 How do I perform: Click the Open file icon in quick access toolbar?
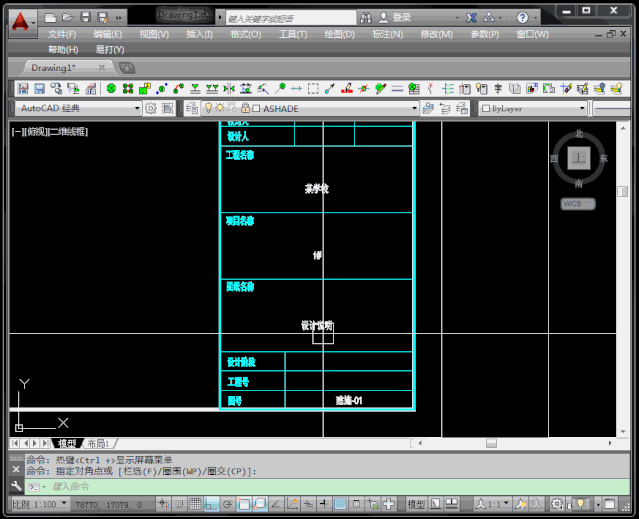pos(68,18)
